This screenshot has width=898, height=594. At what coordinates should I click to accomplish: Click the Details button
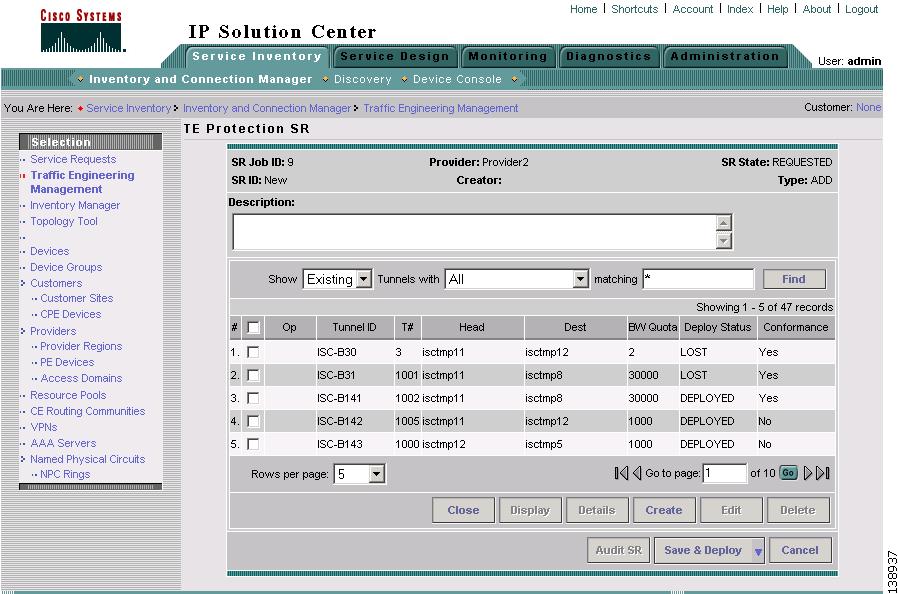[x=597, y=510]
